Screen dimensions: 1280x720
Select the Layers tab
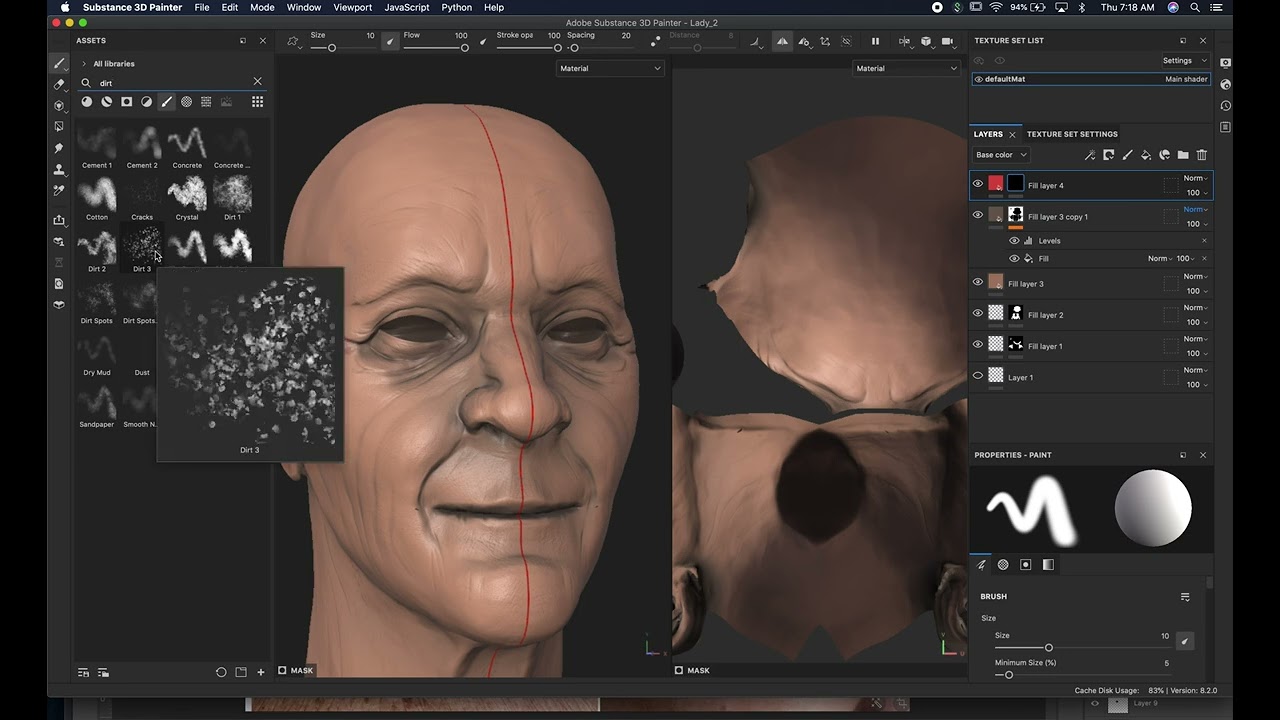(988, 134)
